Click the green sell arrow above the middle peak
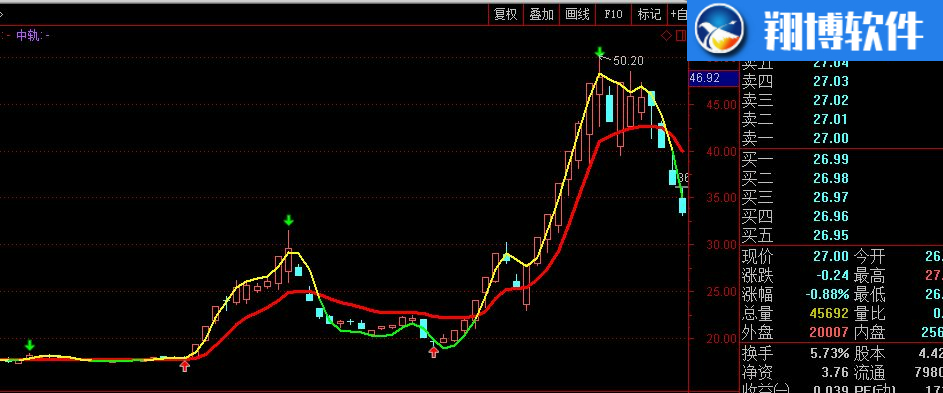The image size is (943, 393). coord(289,220)
